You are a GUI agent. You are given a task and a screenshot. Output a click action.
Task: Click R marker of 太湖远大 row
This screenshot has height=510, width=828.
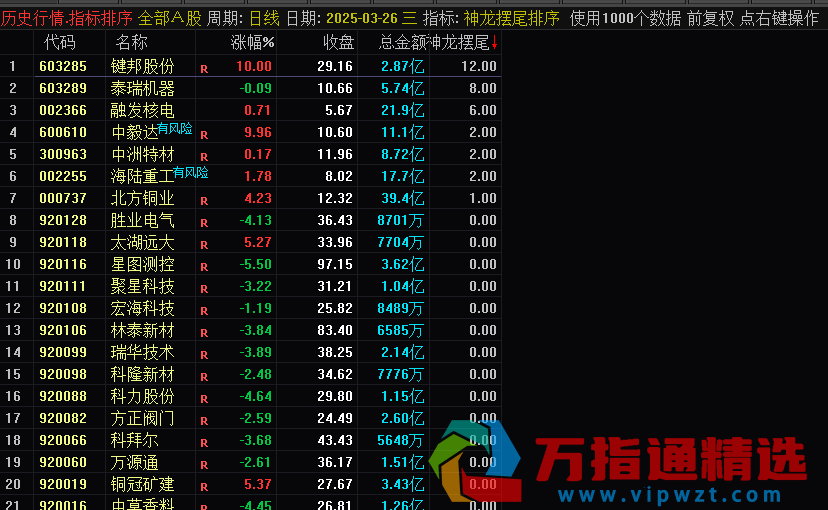click(204, 245)
